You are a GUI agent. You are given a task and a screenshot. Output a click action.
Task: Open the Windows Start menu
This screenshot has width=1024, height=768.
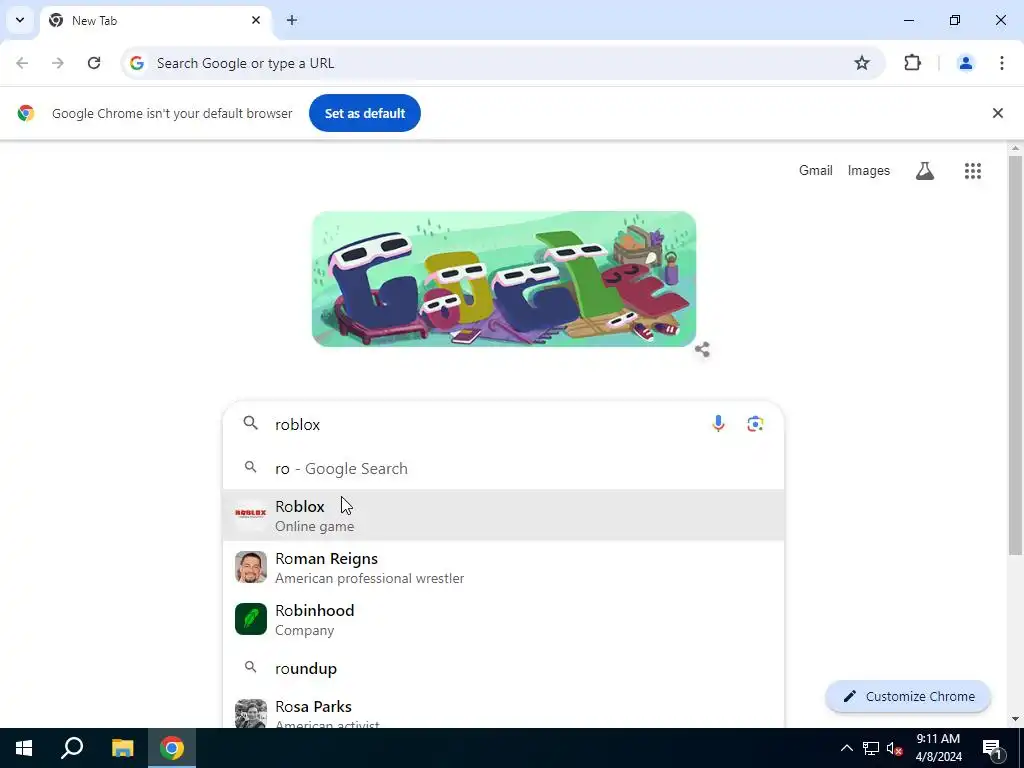pos(24,748)
